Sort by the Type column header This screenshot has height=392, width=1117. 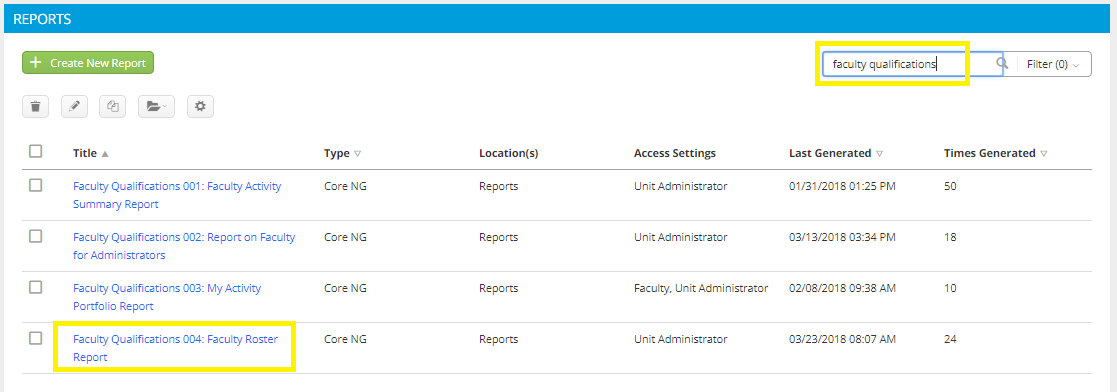click(x=343, y=153)
